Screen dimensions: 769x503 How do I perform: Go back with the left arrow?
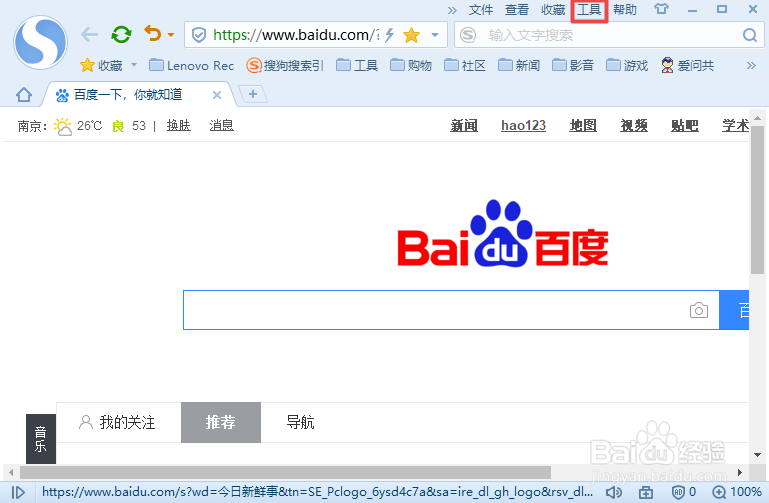89,35
